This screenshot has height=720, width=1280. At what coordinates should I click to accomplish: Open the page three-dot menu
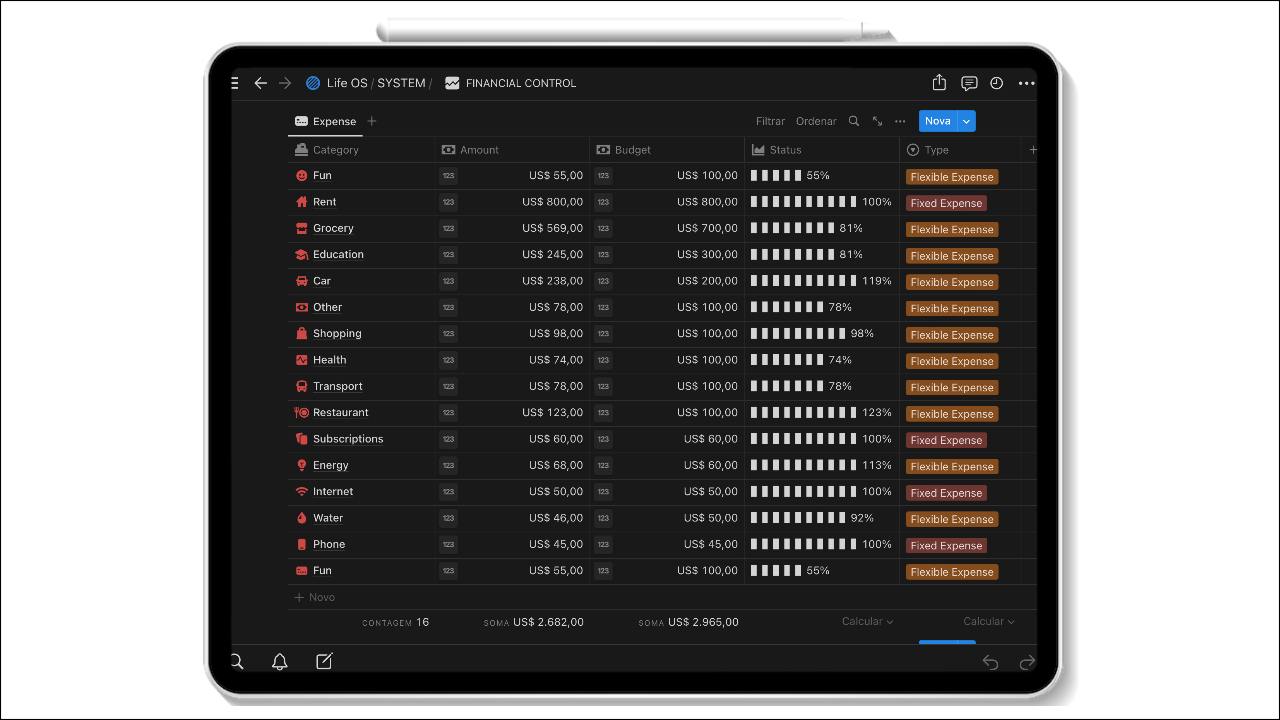1027,83
